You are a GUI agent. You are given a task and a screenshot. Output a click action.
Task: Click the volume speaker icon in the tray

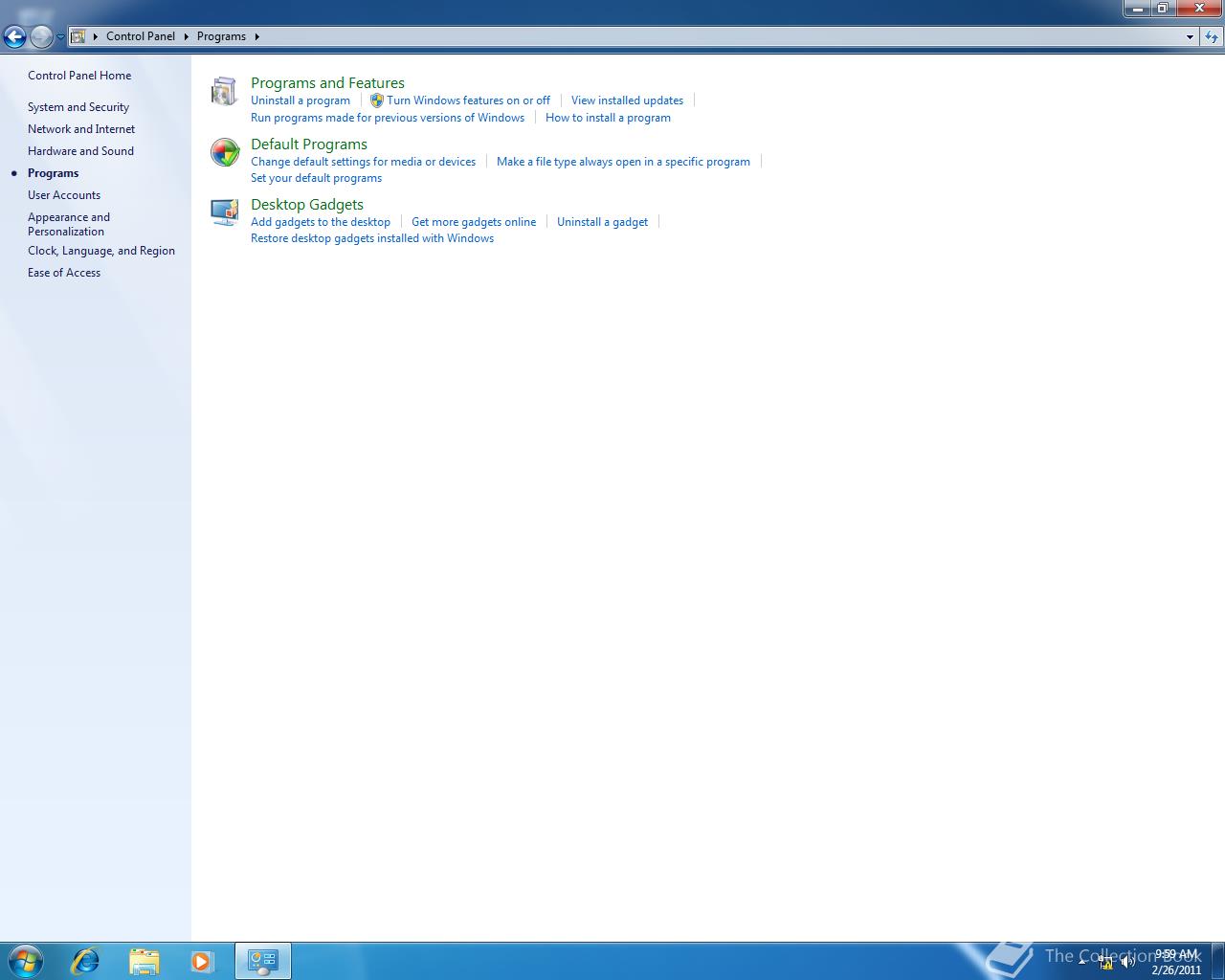(x=1128, y=961)
